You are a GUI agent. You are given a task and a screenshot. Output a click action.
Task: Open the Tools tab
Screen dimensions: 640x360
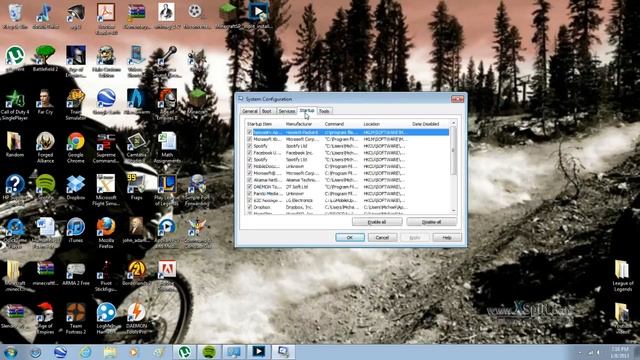point(324,111)
